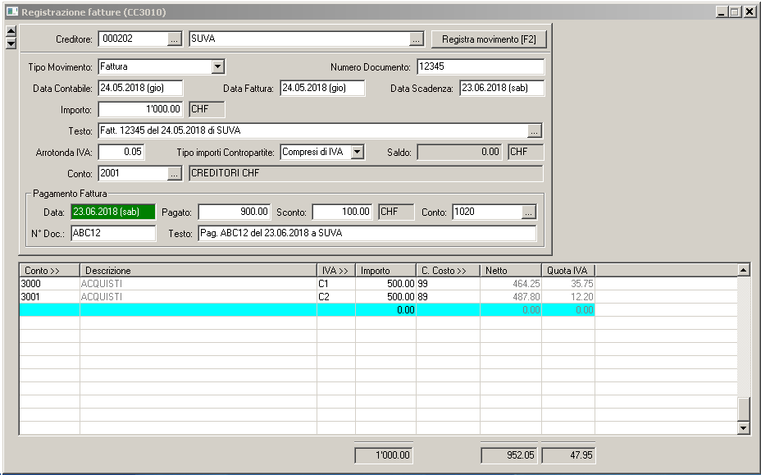
Task: Click the Arrotonda IVA field showing 0.05
Action: 121,152
